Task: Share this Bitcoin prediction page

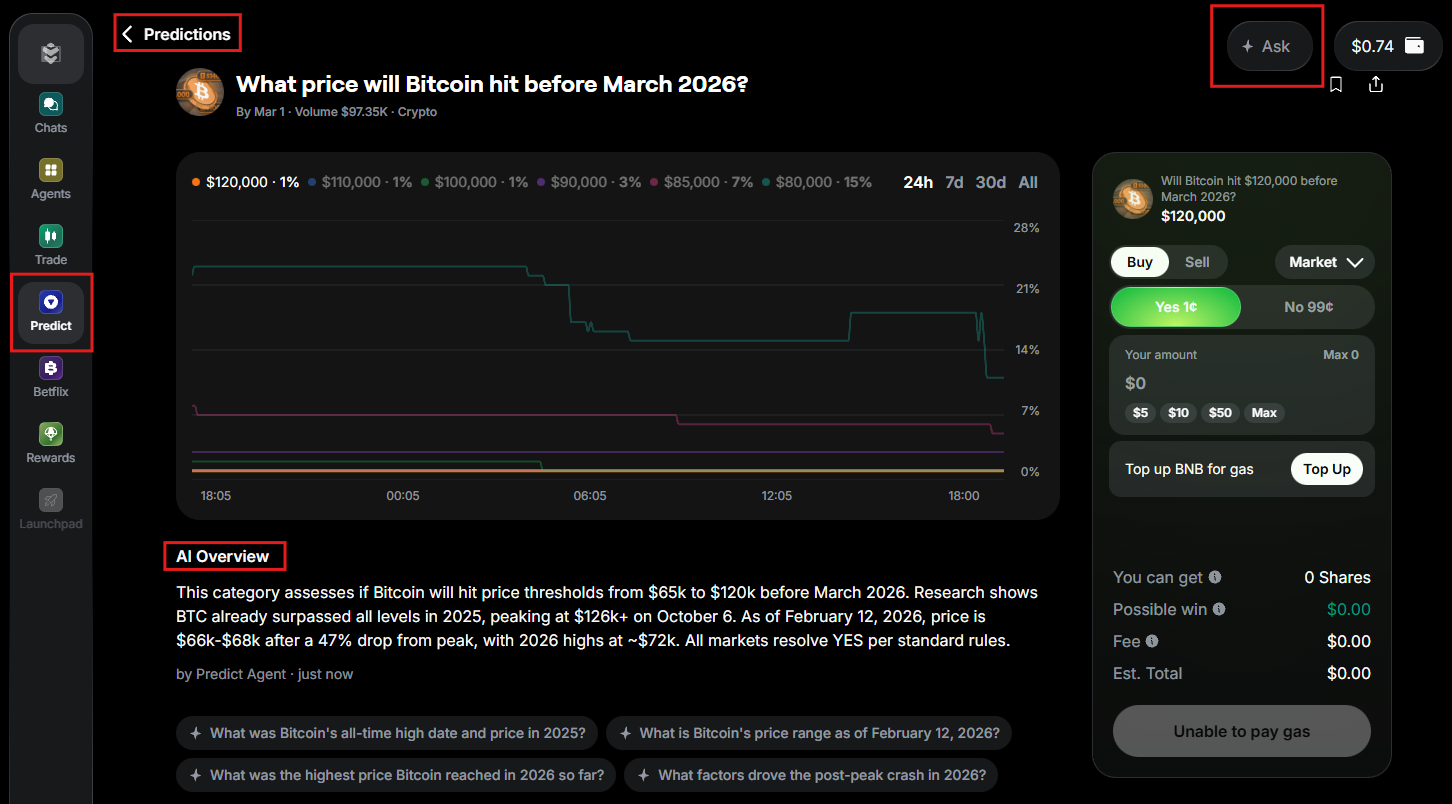Action: click(1376, 85)
